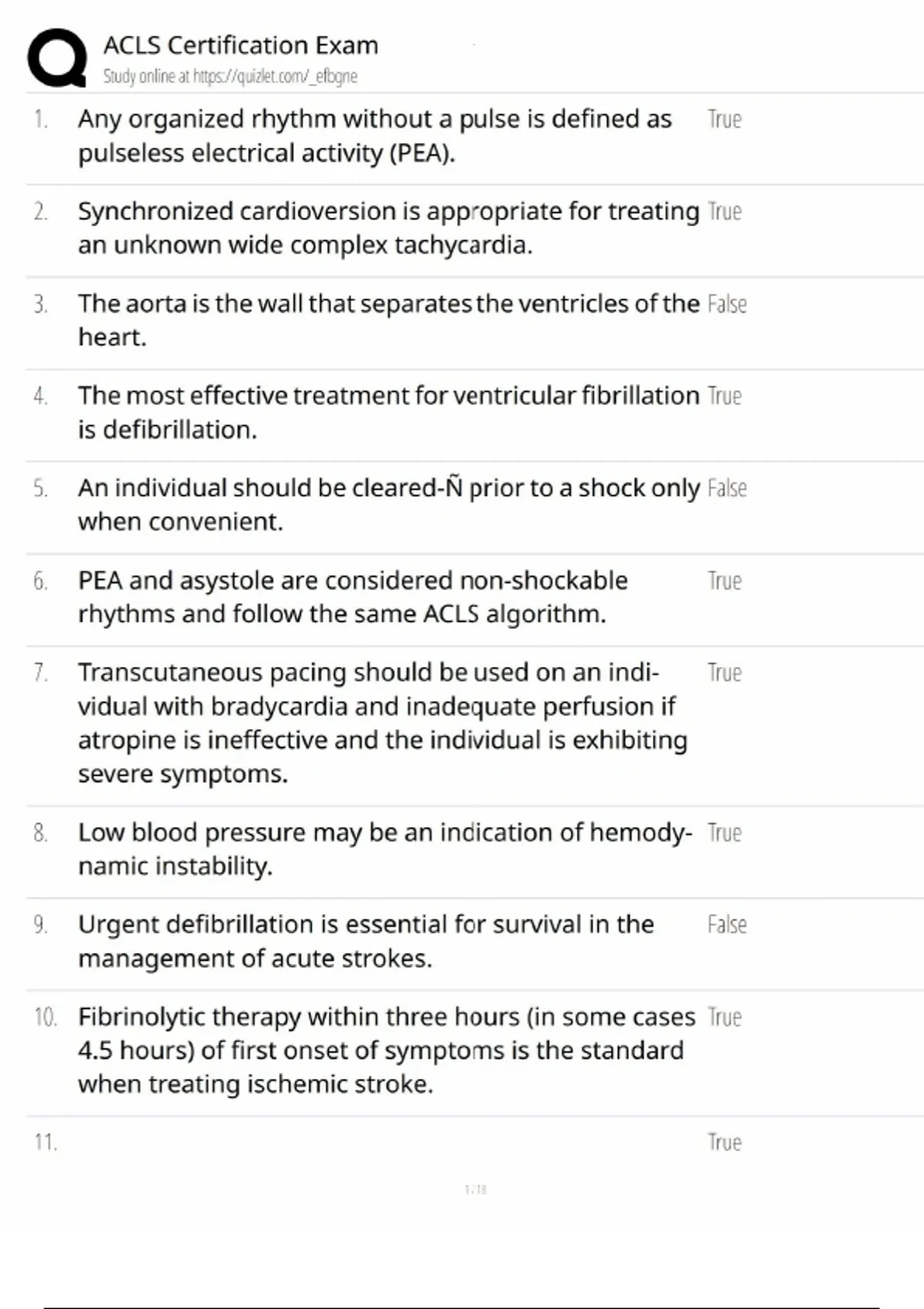Viewport: 924px width, 1309px height.
Task: Select the True answer for question 6
Action: tap(724, 581)
